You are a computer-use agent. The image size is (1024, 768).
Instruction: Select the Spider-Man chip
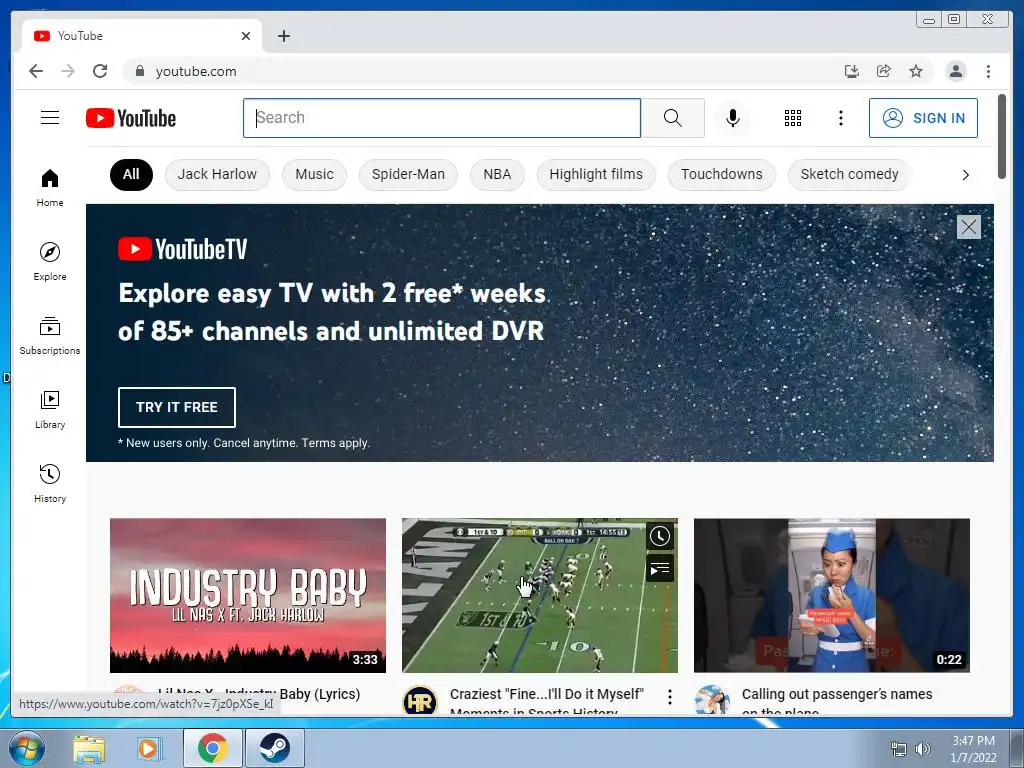click(408, 174)
